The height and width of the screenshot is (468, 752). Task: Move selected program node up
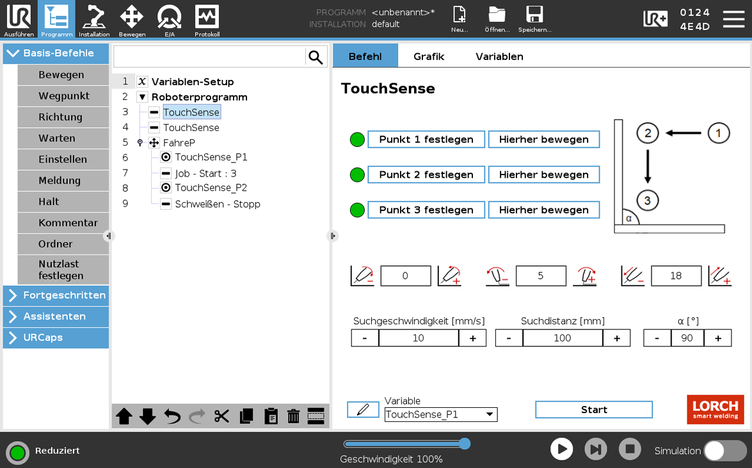click(124, 417)
